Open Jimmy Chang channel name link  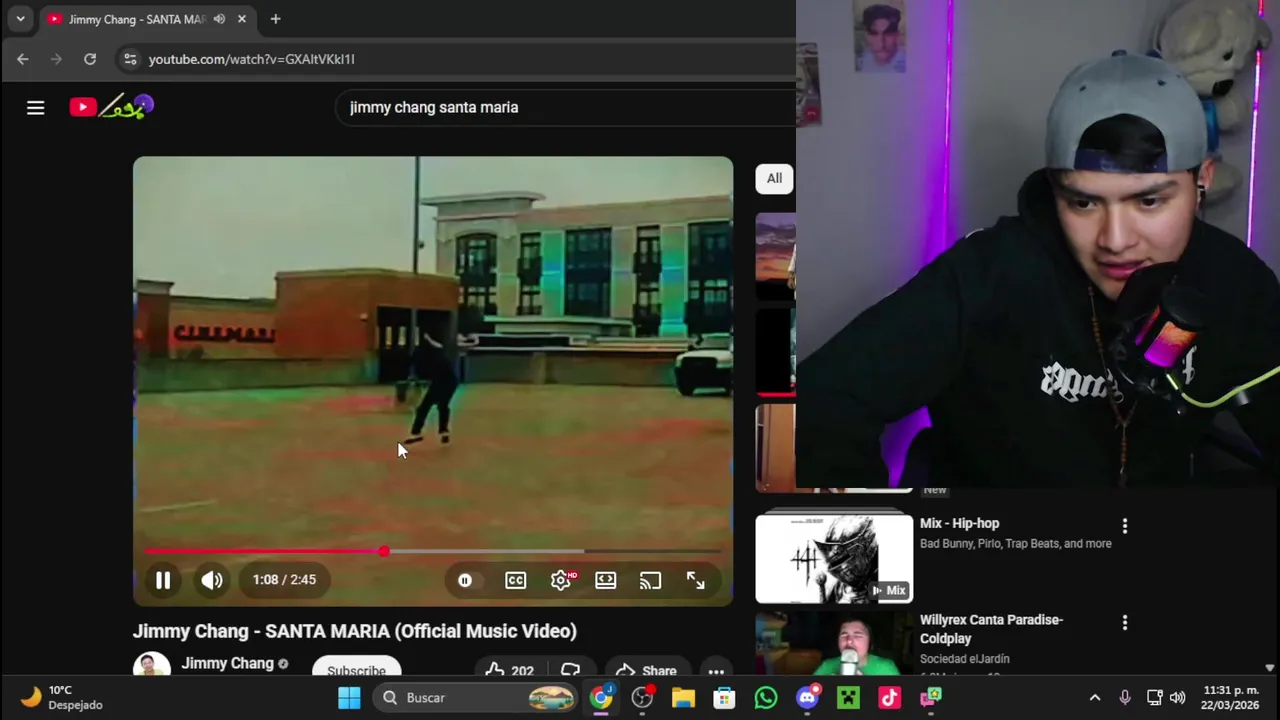point(227,663)
